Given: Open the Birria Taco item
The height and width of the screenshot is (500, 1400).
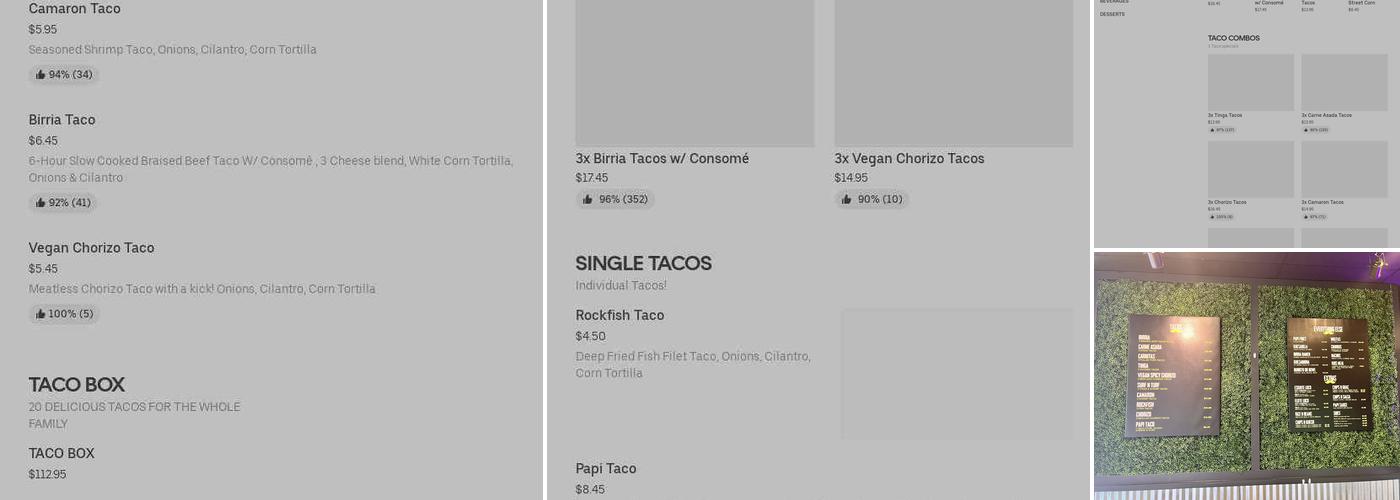Looking at the screenshot, I should click(62, 120).
